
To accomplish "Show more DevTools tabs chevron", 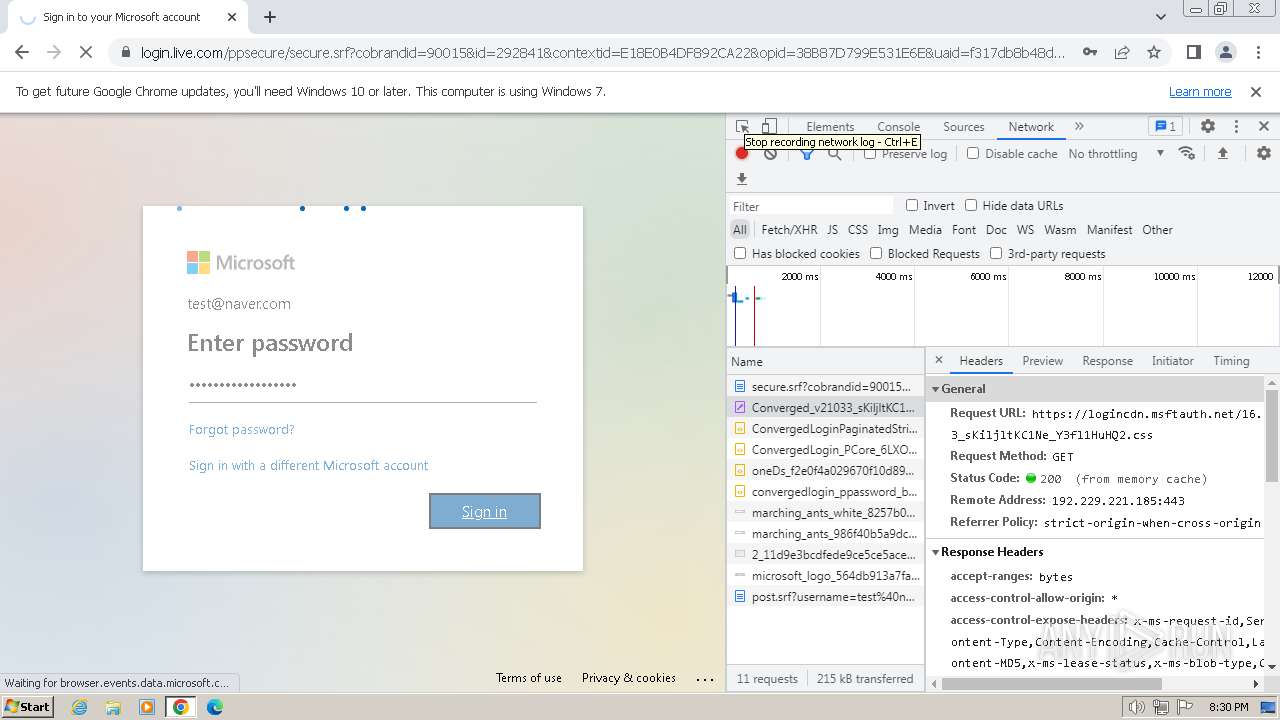I will point(1079,127).
